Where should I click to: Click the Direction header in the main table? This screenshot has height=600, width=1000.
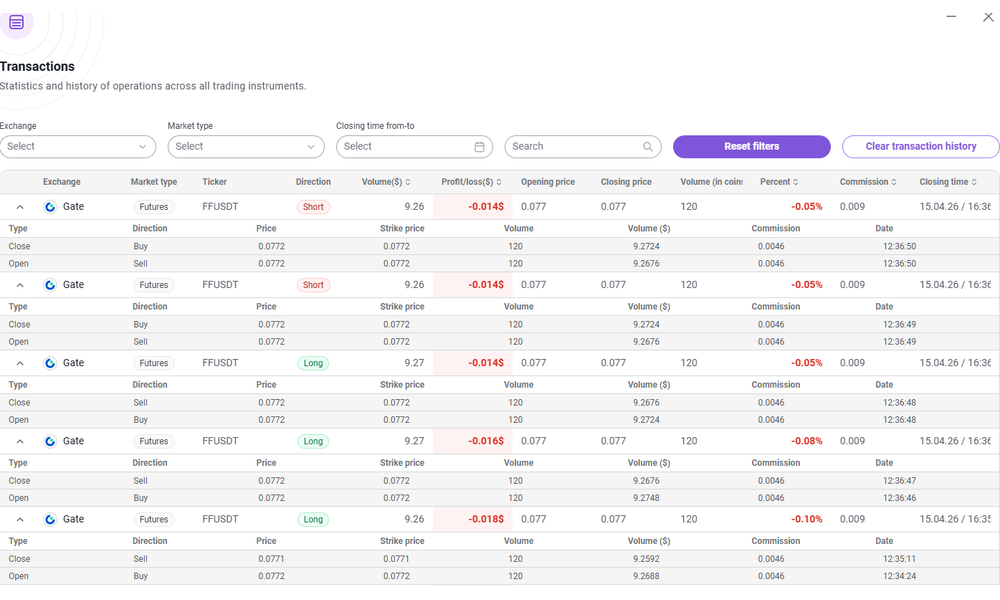click(x=313, y=182)
